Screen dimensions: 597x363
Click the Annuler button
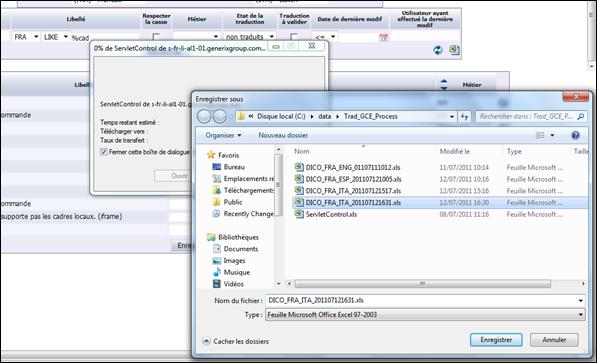[x=554, y=340]
